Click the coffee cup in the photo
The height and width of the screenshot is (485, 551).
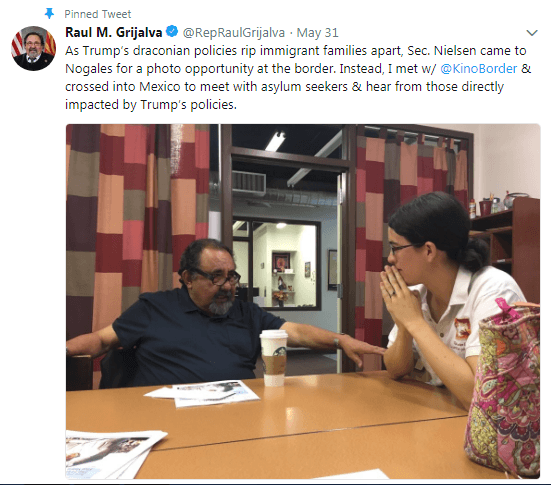tap(273, 358)
